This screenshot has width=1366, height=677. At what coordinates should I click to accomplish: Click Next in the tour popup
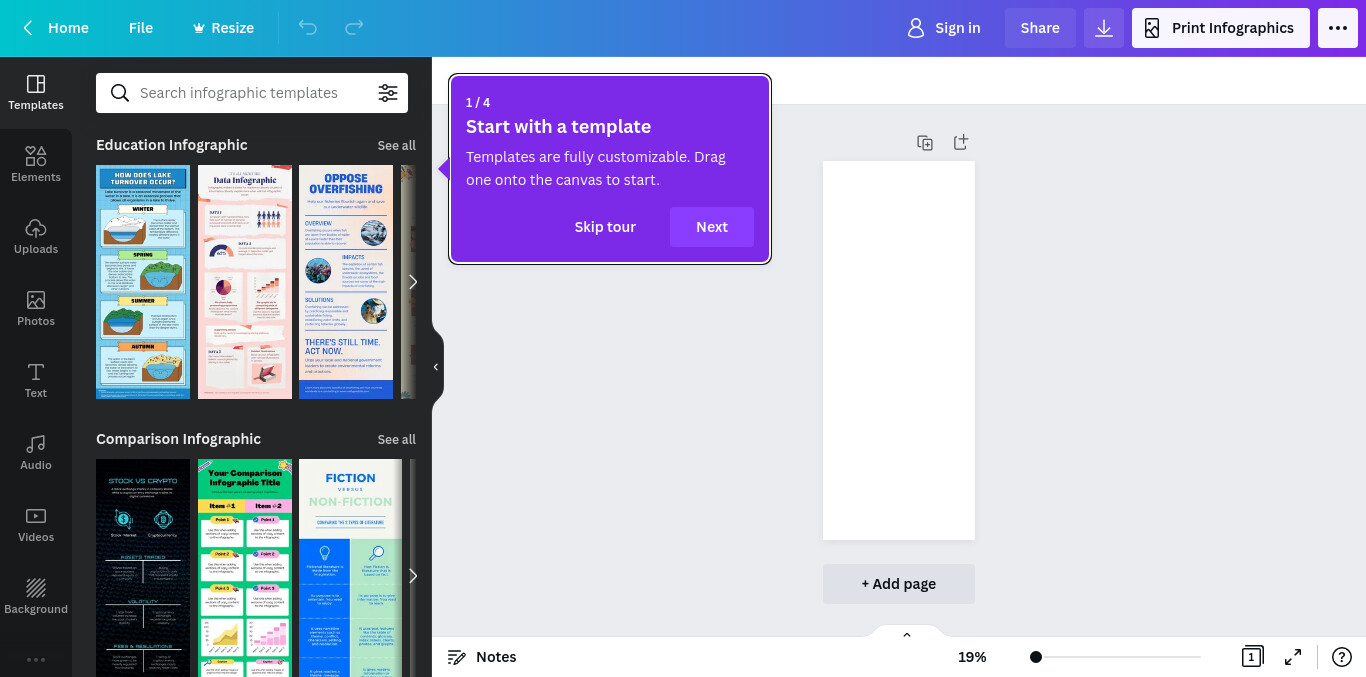(x=712, y=227)
